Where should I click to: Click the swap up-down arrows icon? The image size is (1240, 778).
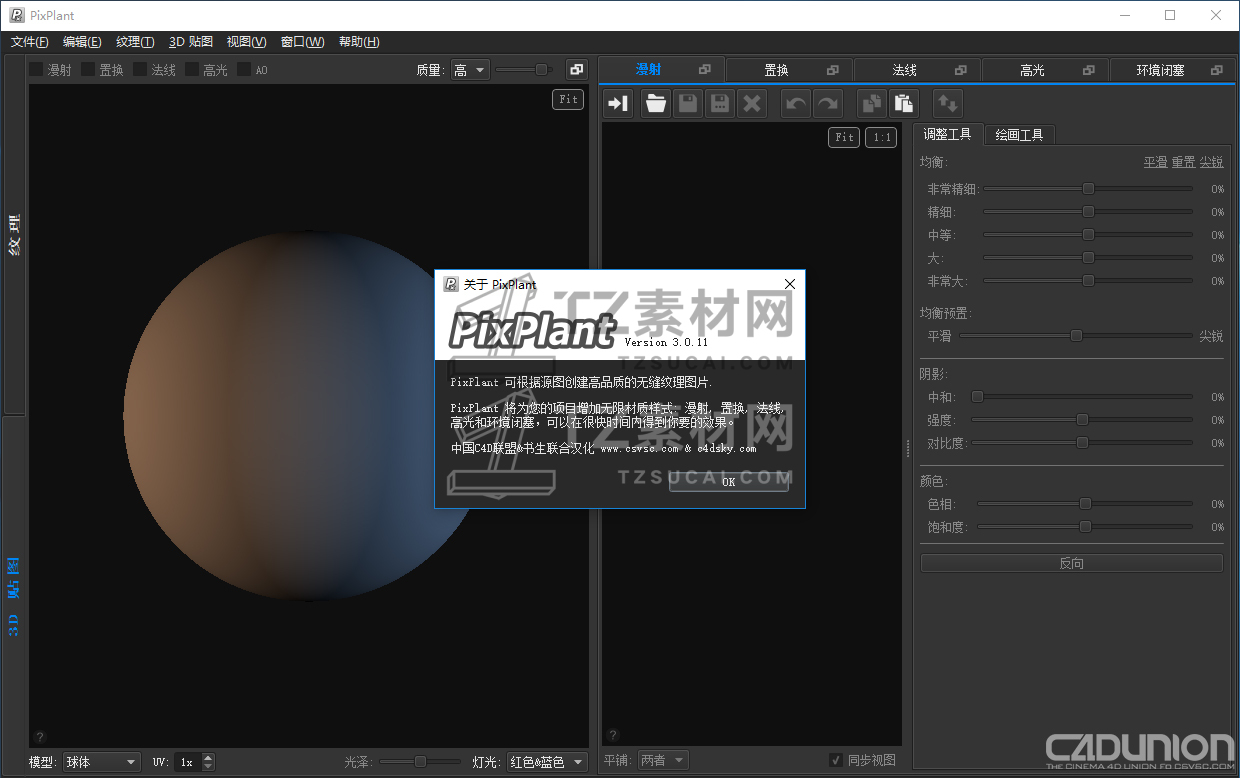tap(947, 103)
